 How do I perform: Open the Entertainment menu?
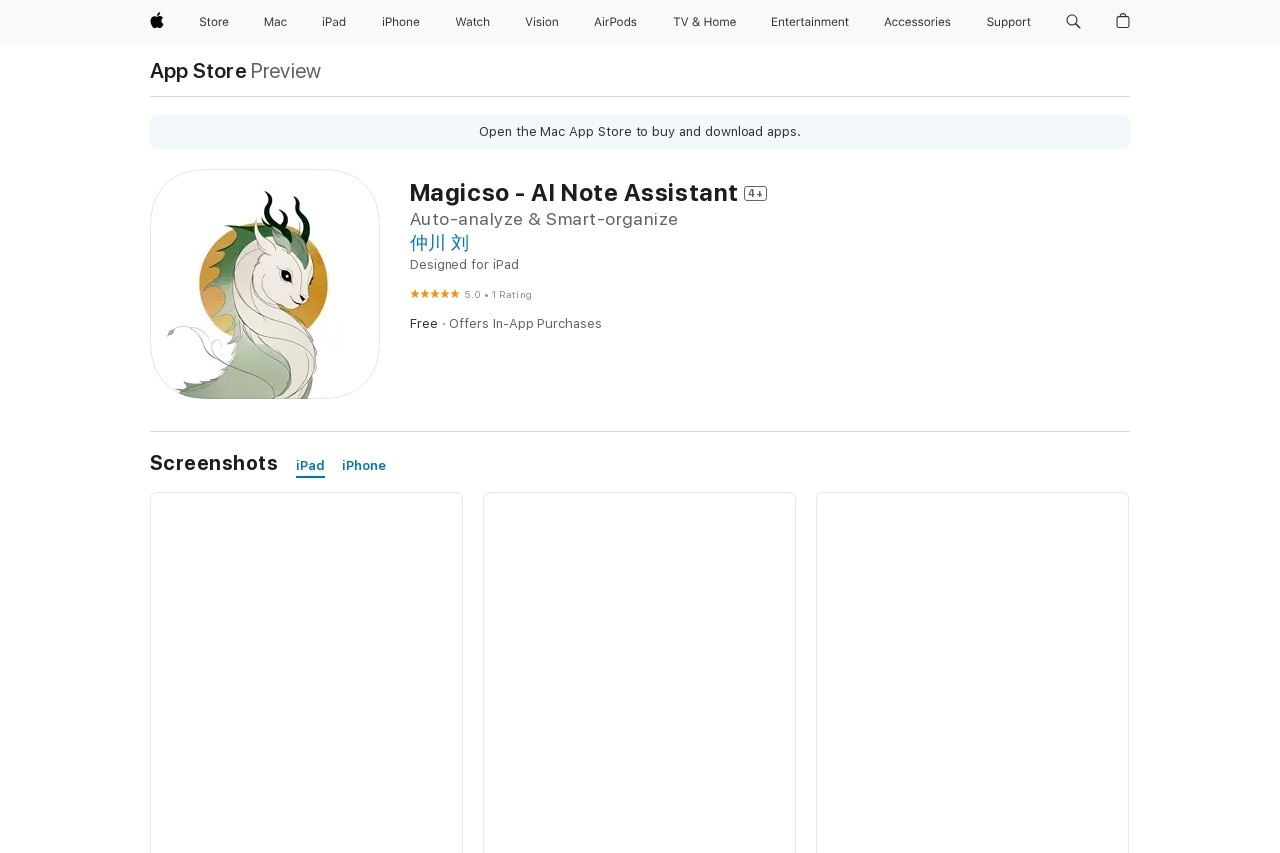[x=810, y=22]
